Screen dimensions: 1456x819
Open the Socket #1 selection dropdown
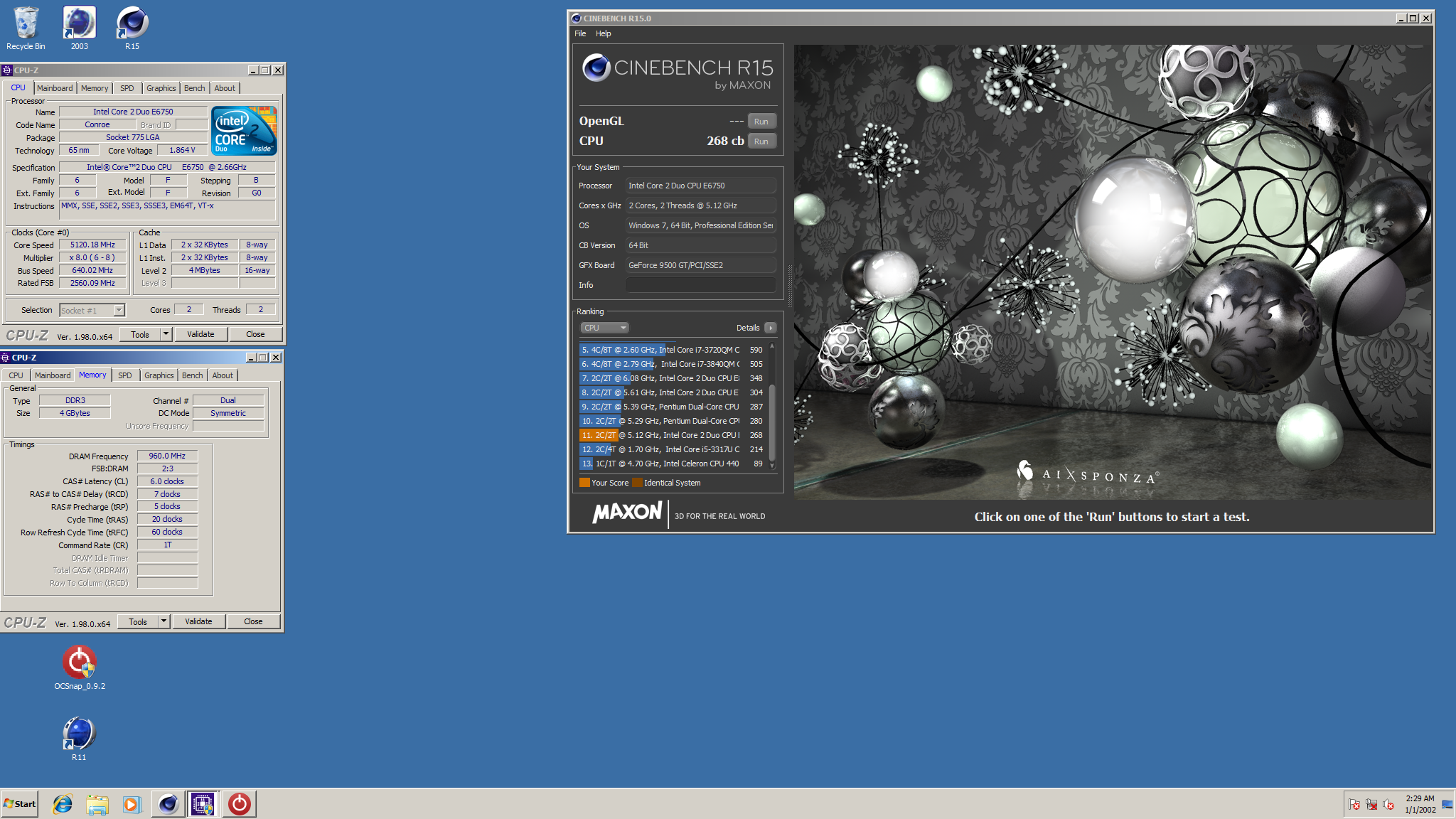(x=92, y=310)
